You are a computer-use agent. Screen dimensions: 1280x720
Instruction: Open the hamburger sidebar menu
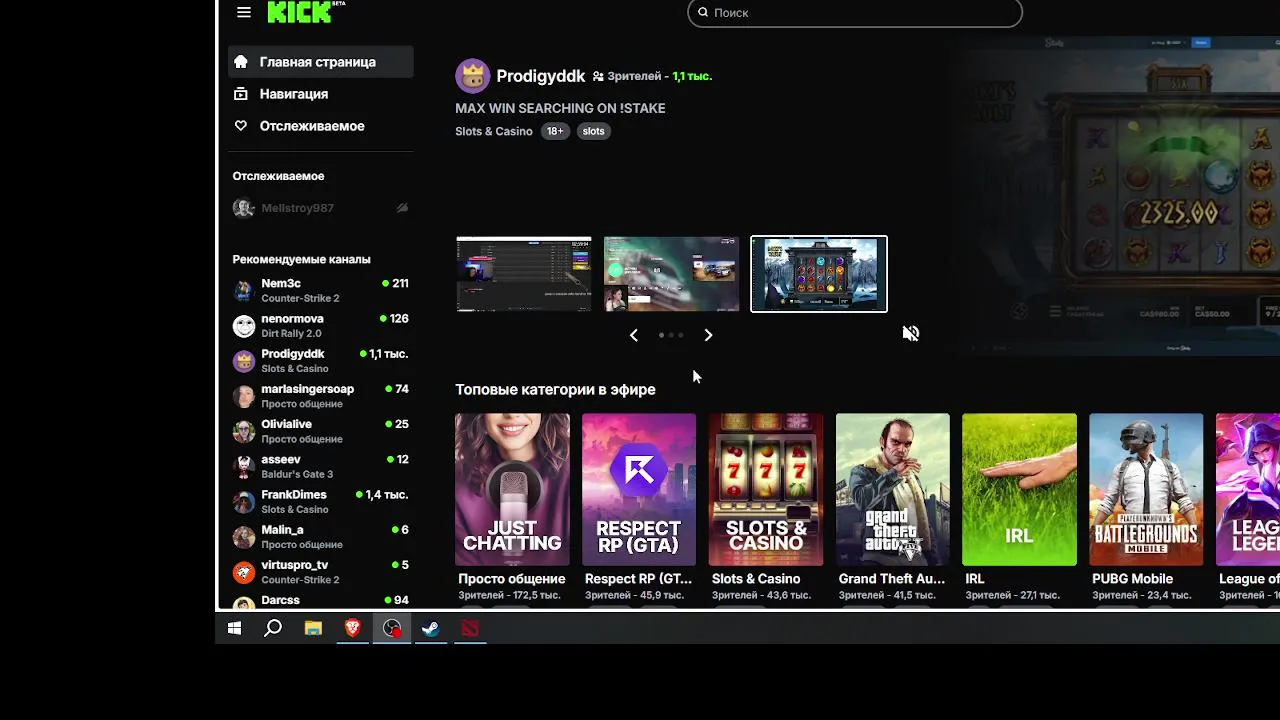(244, 12)
